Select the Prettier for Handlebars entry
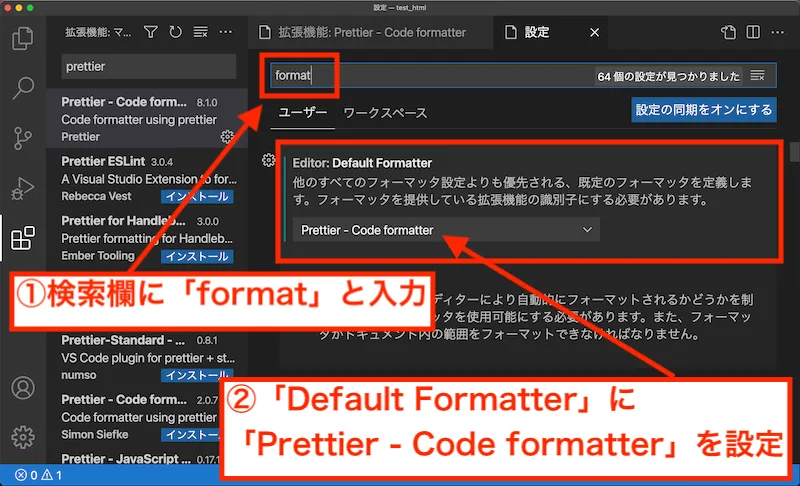 (147, 238)
